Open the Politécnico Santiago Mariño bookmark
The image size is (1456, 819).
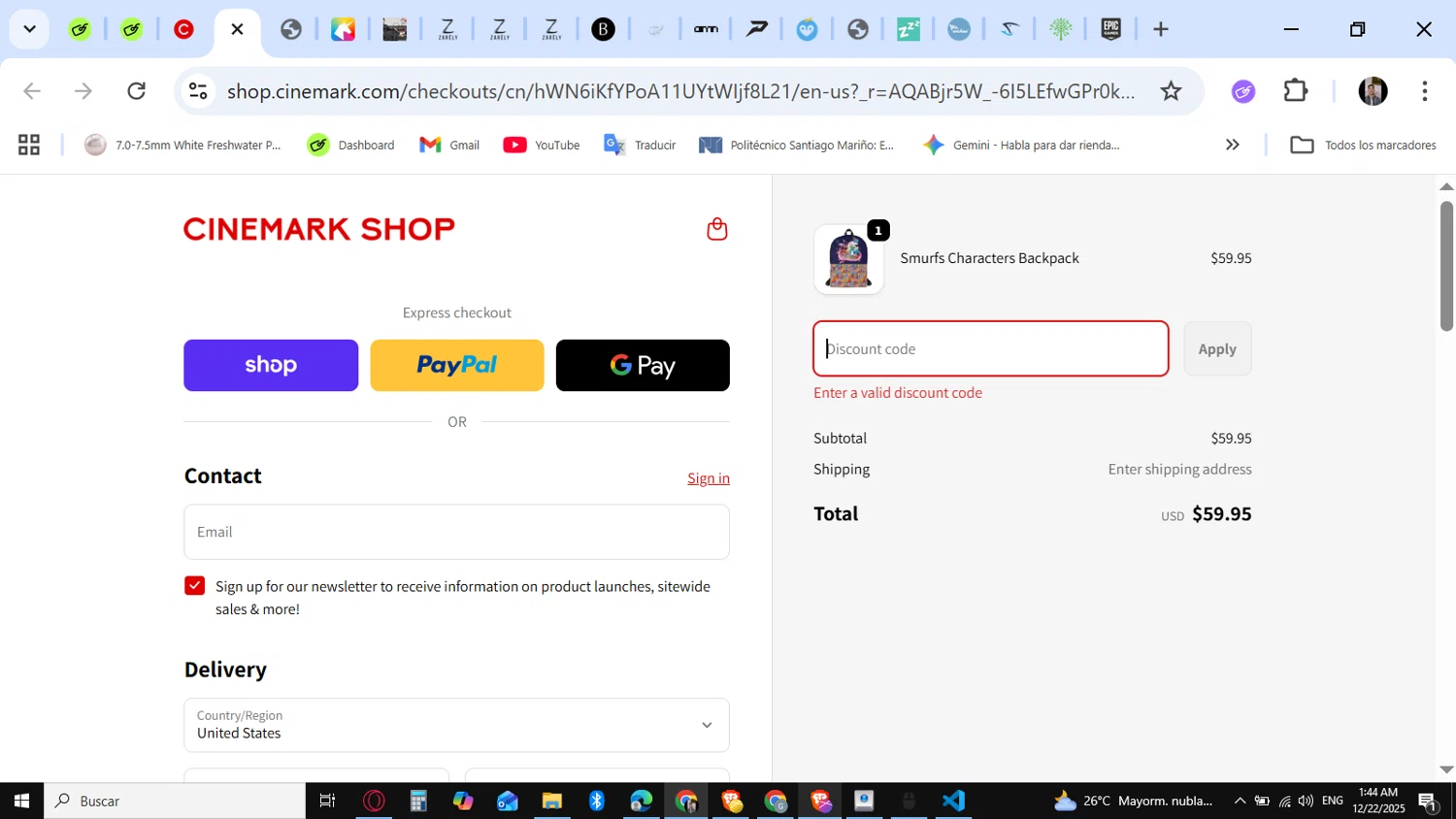pyautogui.click(x=797, y=145)
